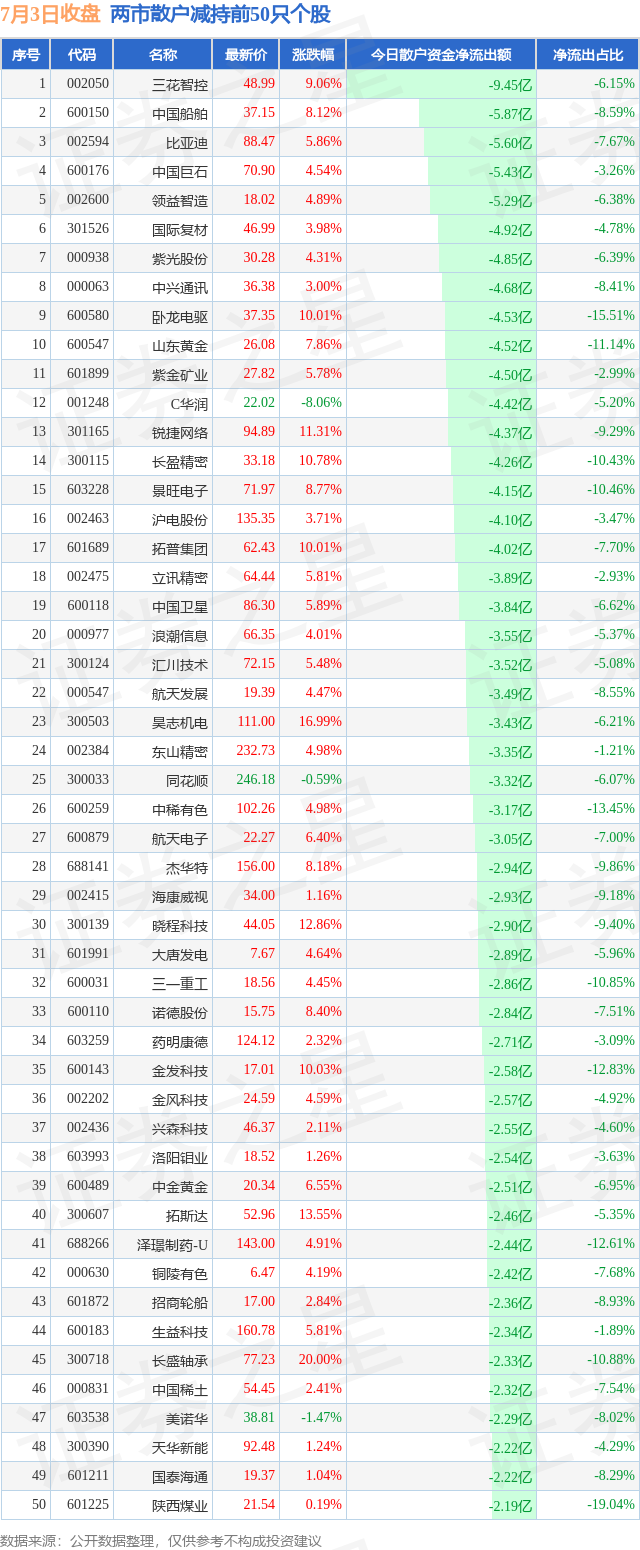Click the title 两市散户减持前50只个股
This screenshot has width=640, height=1550.
tap(220, 14)
